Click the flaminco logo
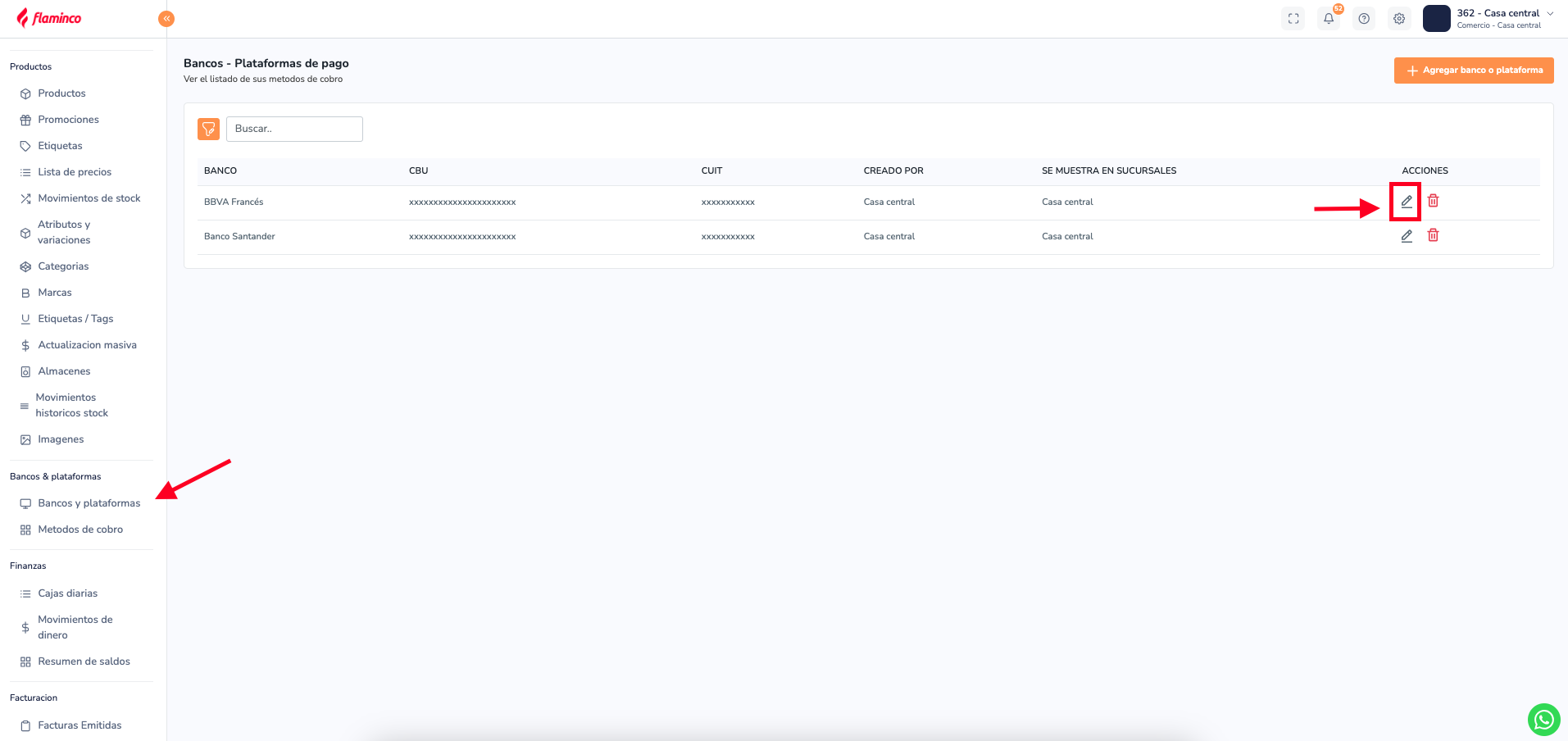The height and width of the screenshot is (741, 1568). 49,18
